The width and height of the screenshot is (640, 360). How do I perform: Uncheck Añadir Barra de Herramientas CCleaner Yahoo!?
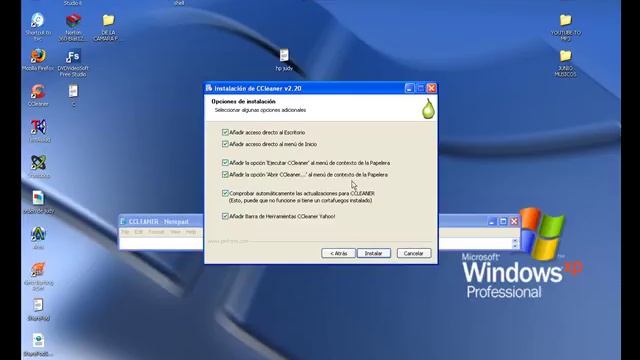pos(225,216)
